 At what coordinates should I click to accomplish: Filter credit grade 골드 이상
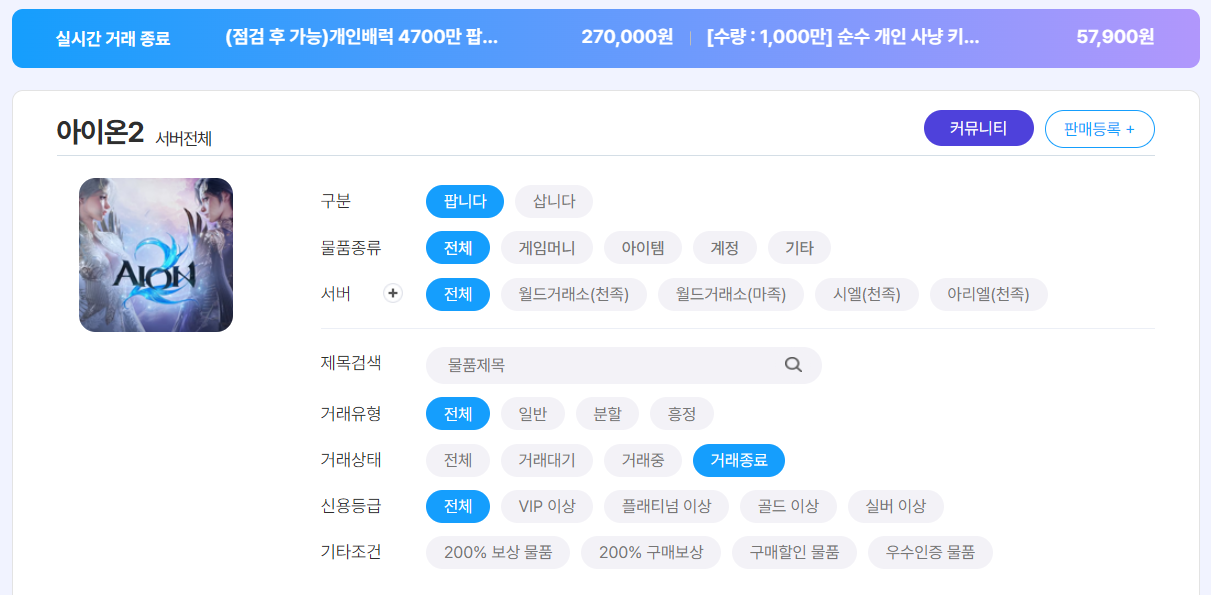[x=789, y=506]
